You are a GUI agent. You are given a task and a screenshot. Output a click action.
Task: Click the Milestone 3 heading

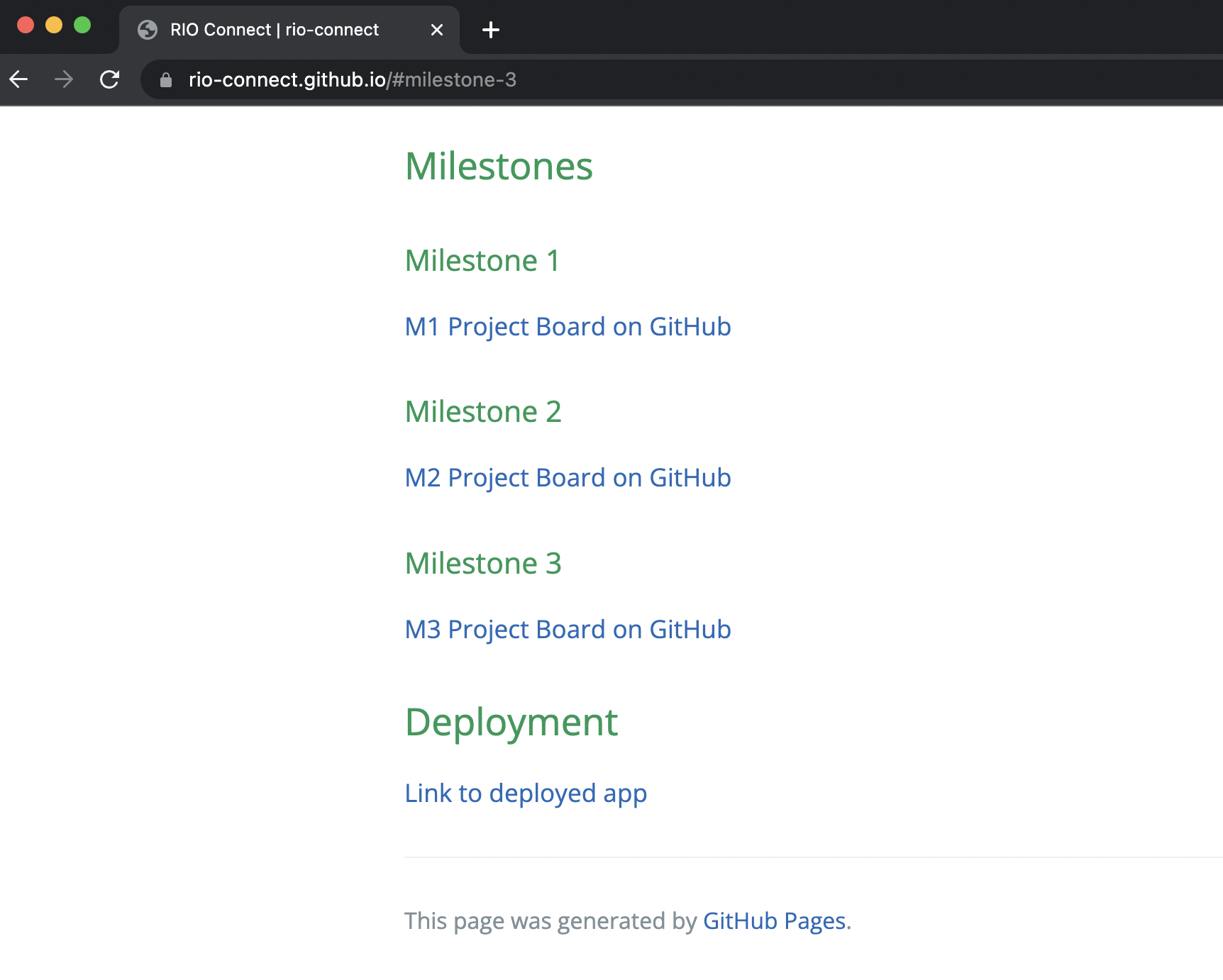pos(483,564)
